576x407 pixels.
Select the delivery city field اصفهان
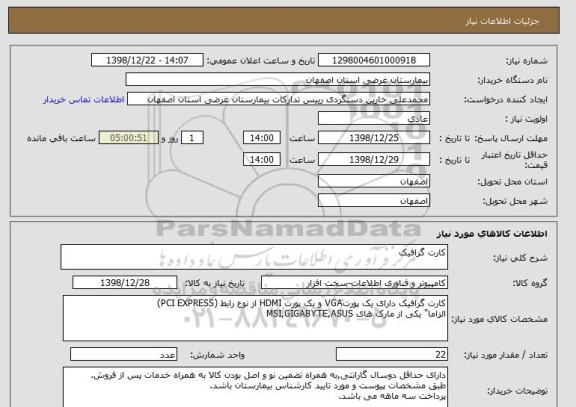[374, 201]
